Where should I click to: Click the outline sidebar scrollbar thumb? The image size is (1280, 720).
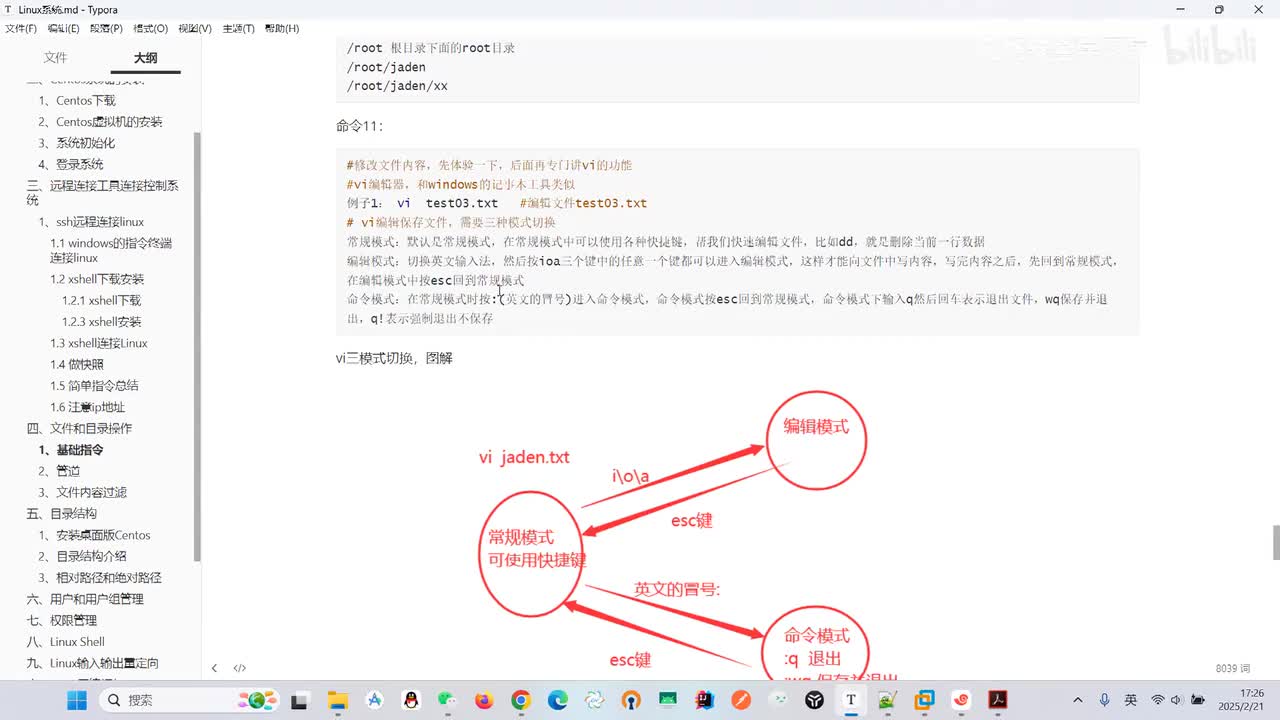tap(197, 345)
